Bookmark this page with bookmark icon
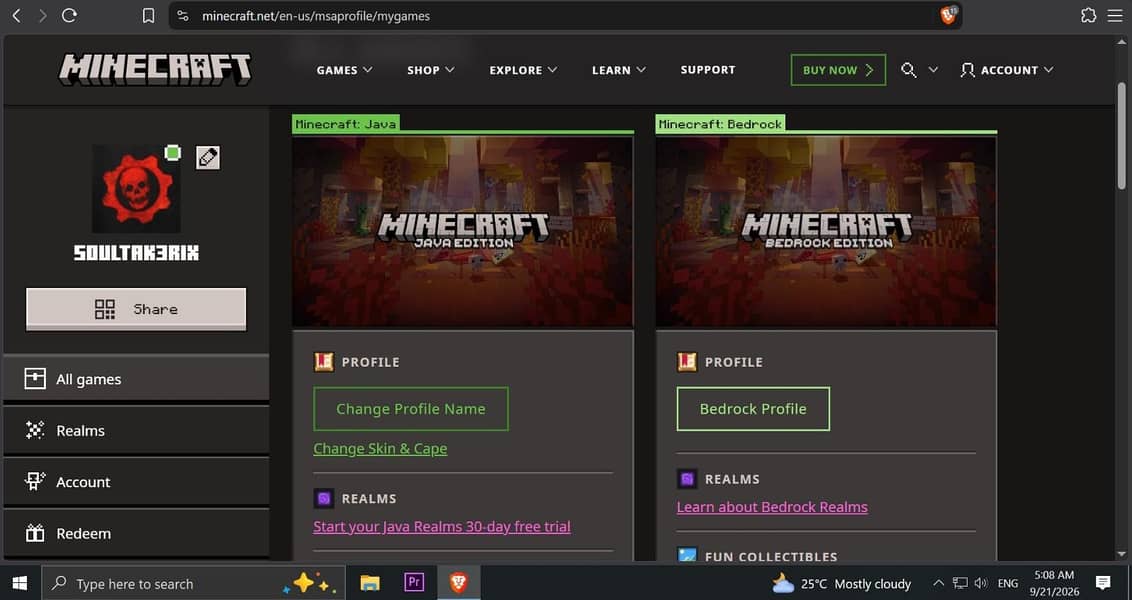The width and height of the screenshot is (1132, 600). click(x=148, y=15)
